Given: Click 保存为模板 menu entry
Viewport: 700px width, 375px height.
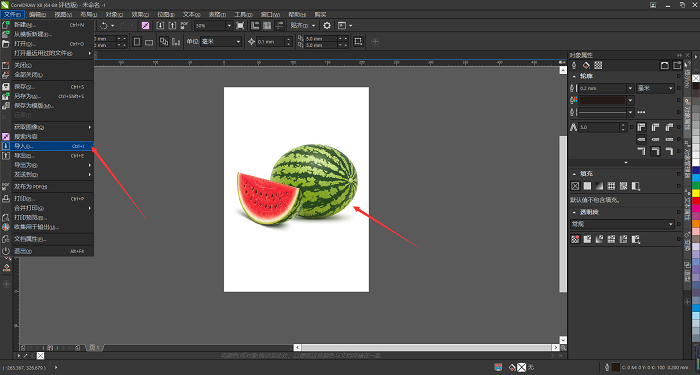Looking at the screenshot, I should (x=47, y=106).
